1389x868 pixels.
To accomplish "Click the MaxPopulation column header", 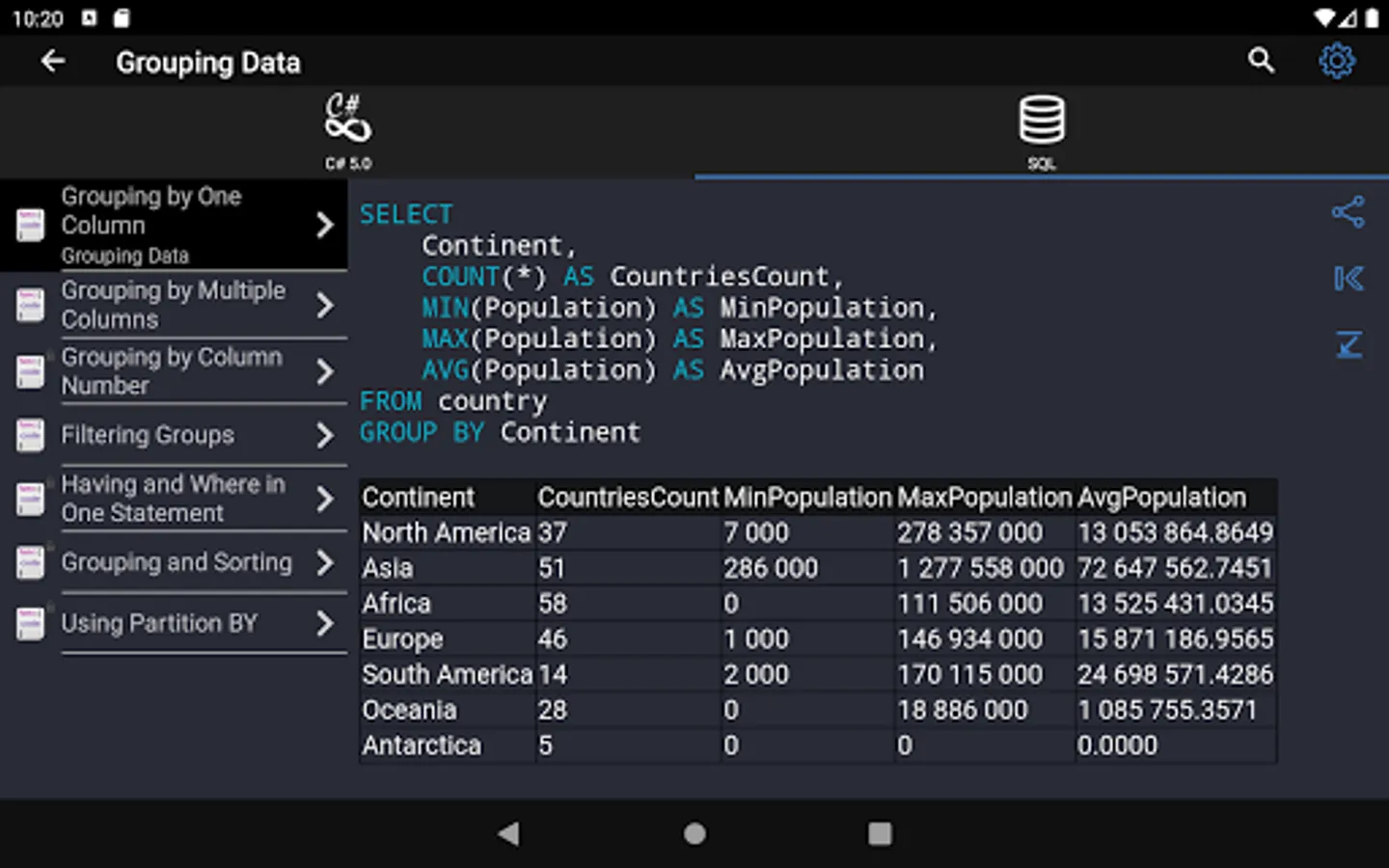I will tap(984, 498).
